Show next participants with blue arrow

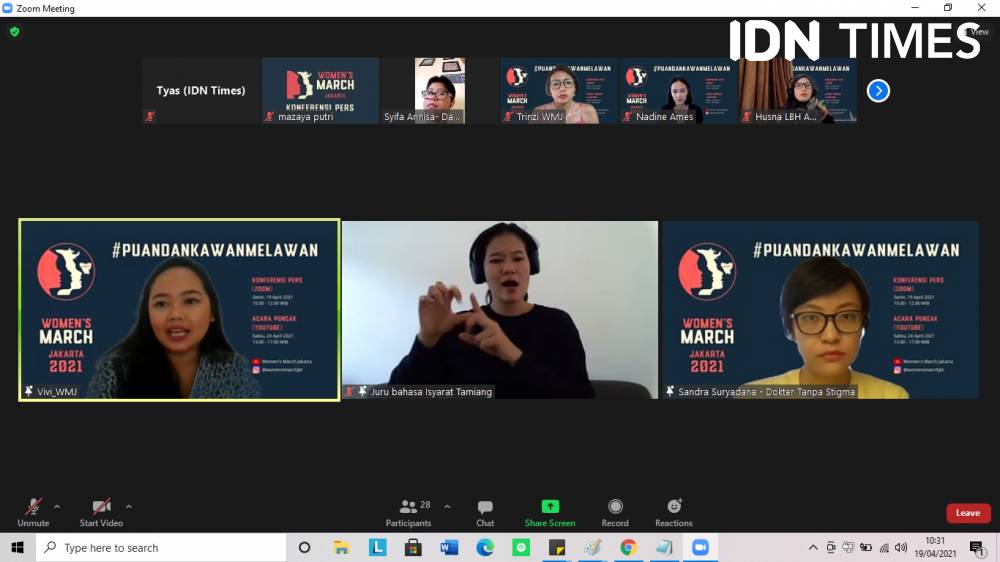click(x=878, y=91)
